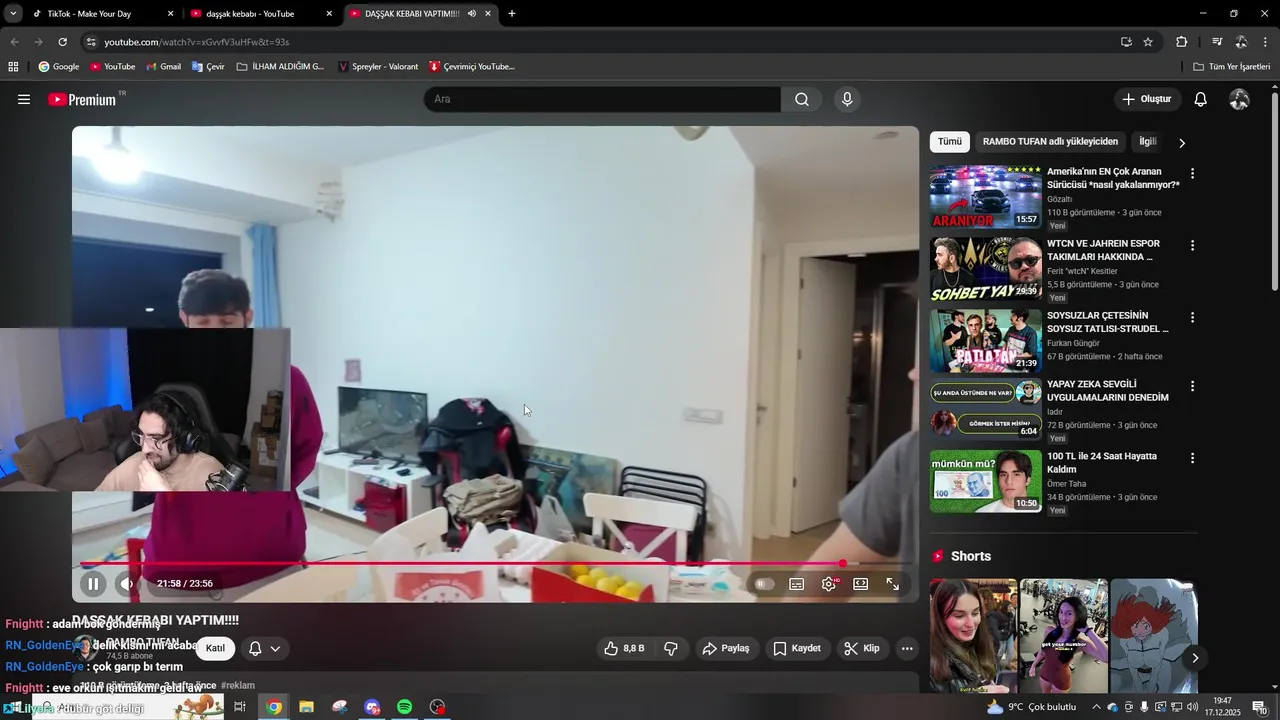This screenshot has height=720, width=1280.
Task: Open the Chrome media control icon
Action: pos(1217,42)
